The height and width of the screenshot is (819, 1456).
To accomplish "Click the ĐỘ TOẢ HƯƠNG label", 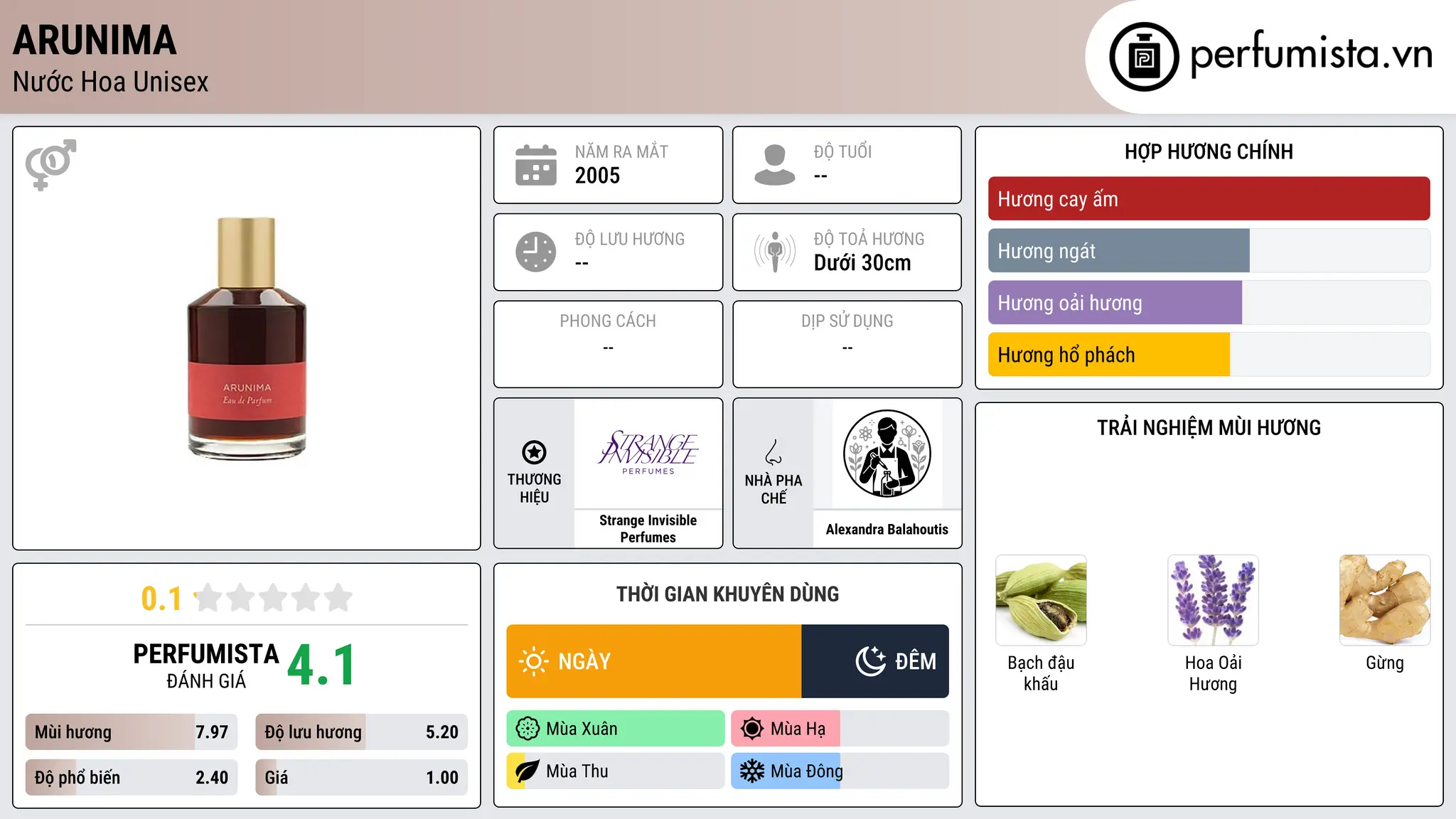I will tap(869, 240).
